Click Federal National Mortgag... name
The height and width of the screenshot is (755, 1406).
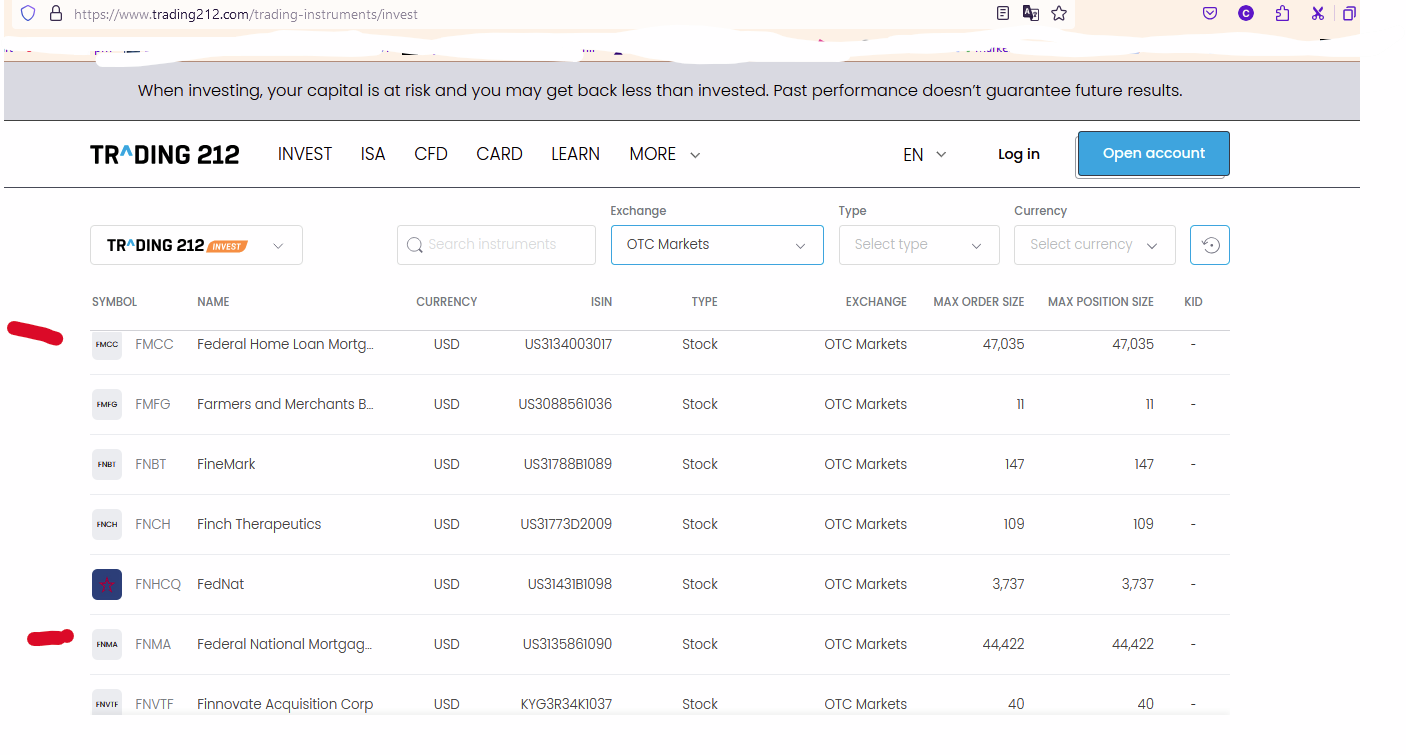pyautogui.click(x=284, y=644)
